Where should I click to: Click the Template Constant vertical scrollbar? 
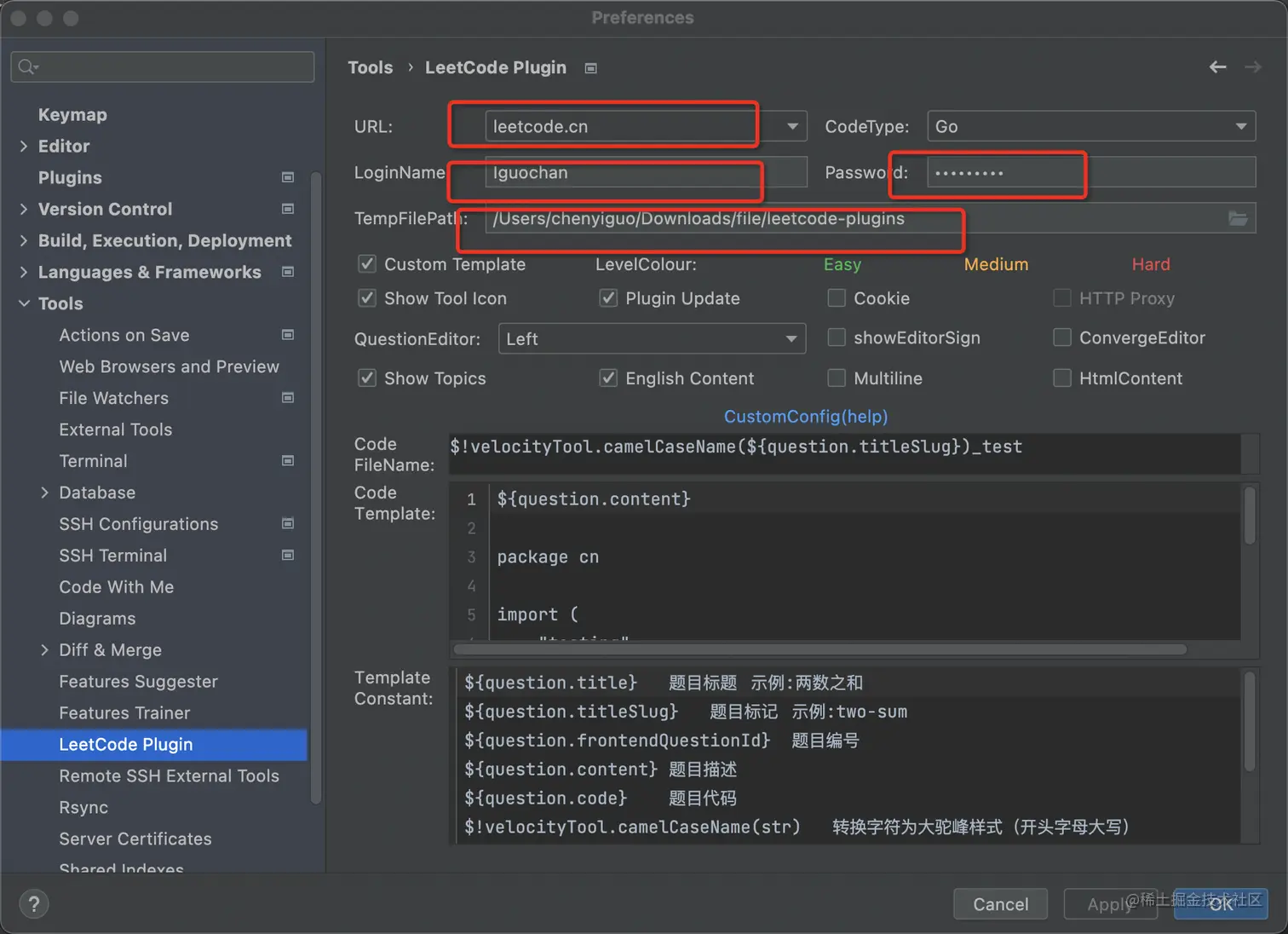1250,721
